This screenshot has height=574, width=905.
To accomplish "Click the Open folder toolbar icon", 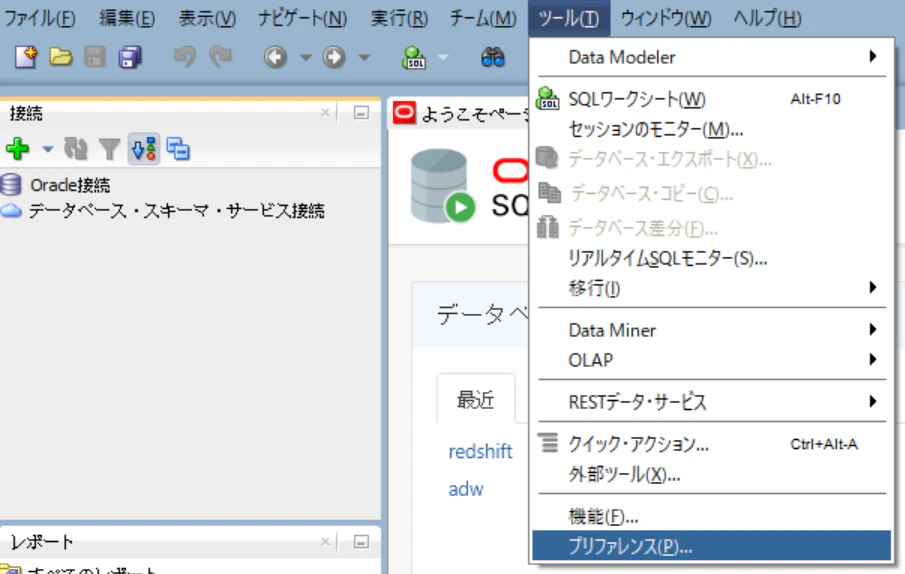I will click(61, 57).
